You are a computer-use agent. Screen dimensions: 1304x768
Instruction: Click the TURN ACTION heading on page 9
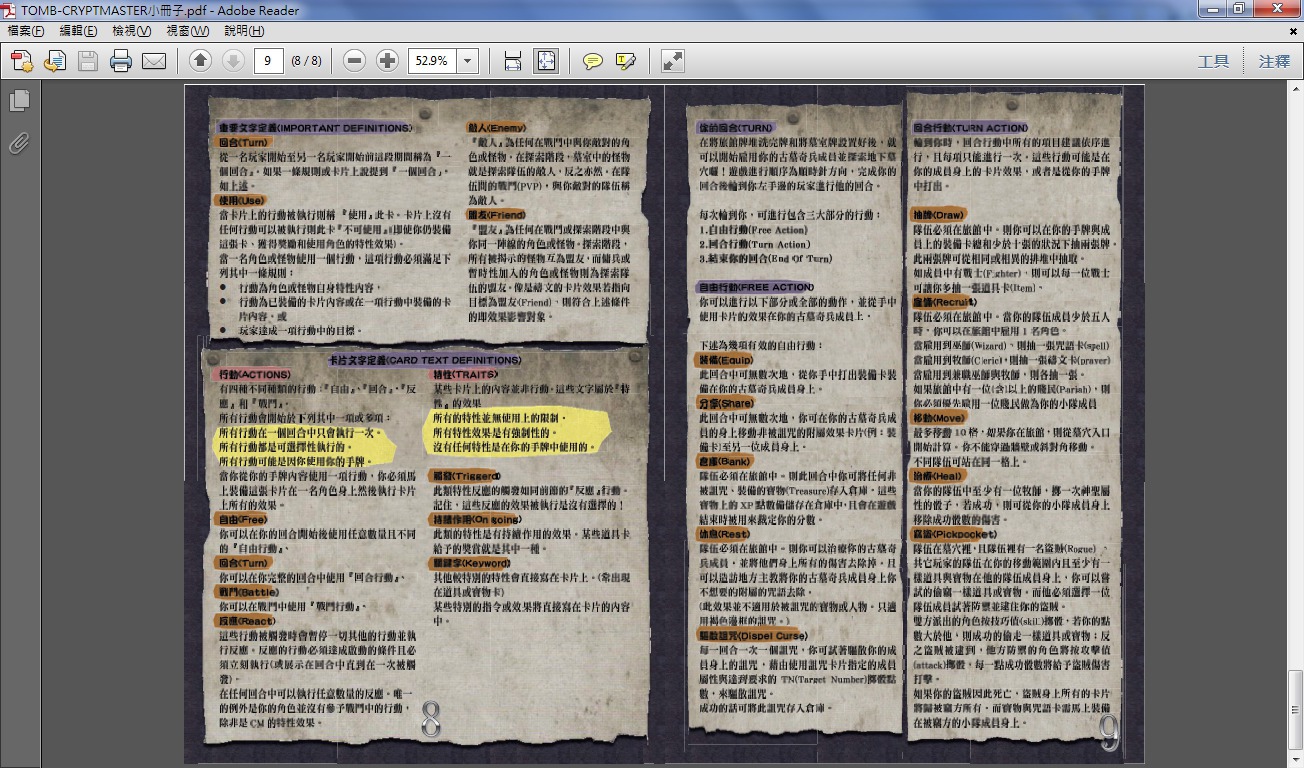pos(969,128)
